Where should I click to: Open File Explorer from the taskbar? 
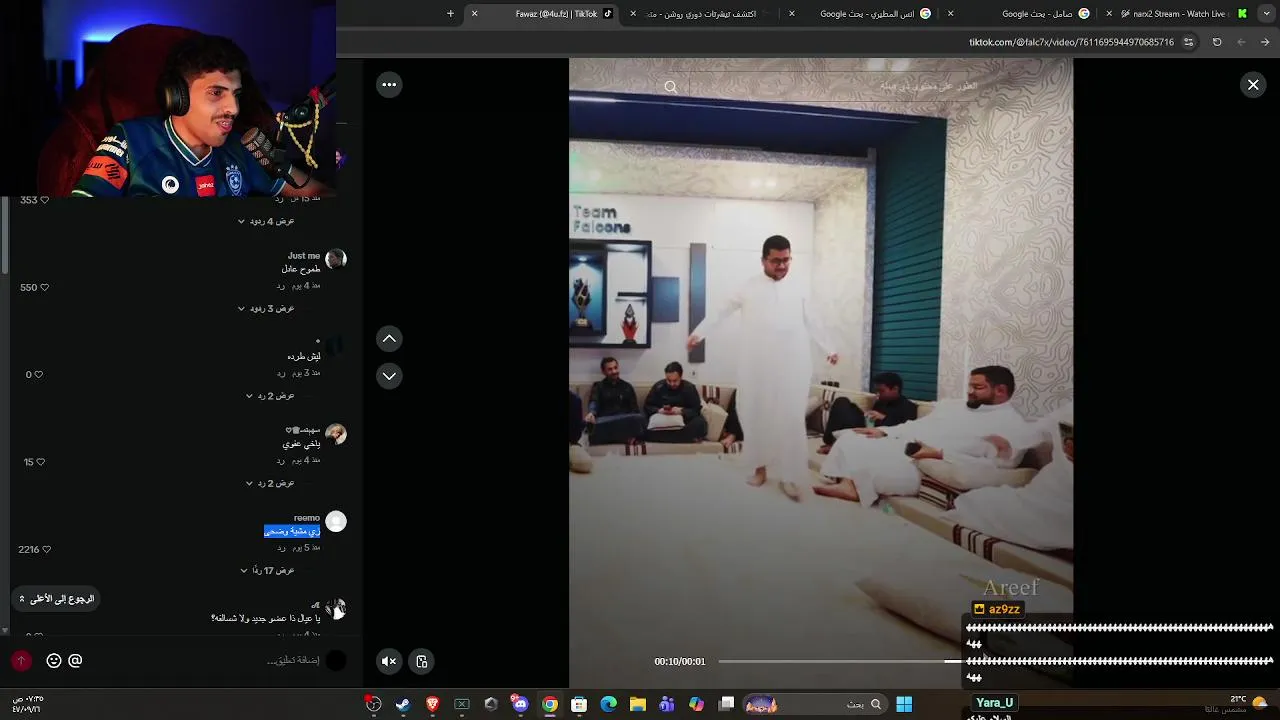[638, 704]
